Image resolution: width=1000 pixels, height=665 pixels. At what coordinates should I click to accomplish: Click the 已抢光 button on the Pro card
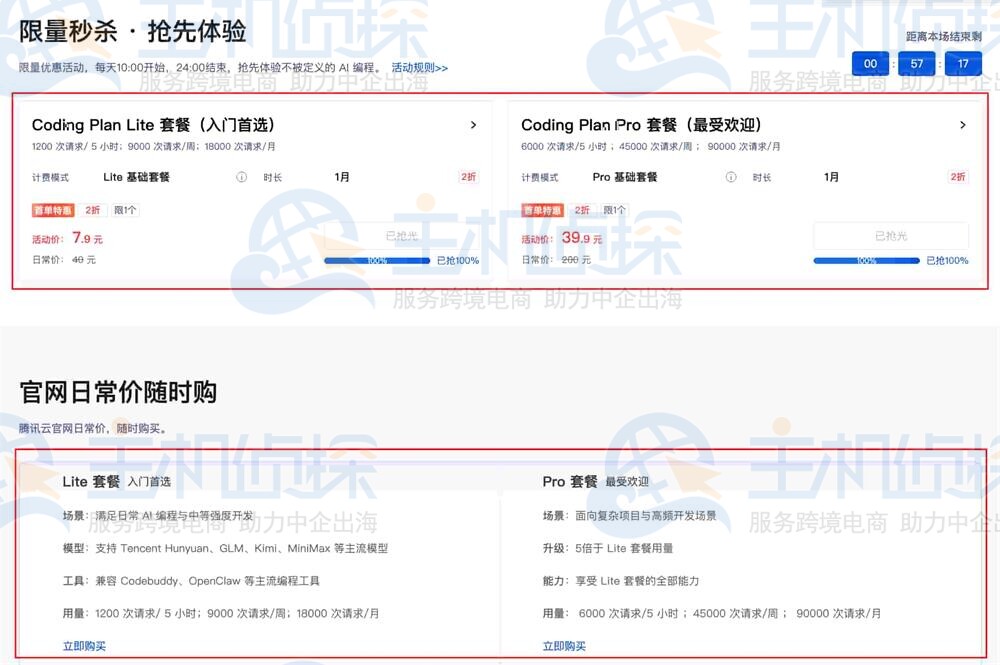click(x=889, y=236)
